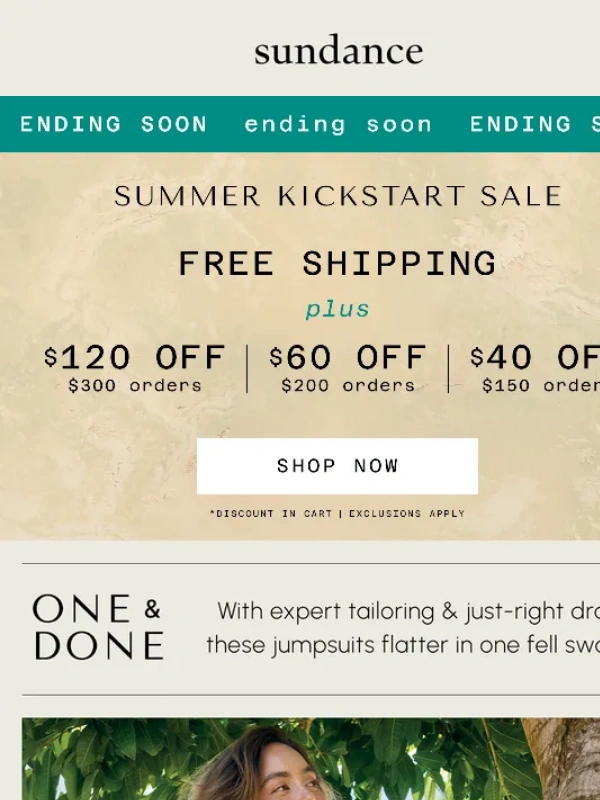Click the green italic plus text
The image size is (600, 800).
[337, 310]
